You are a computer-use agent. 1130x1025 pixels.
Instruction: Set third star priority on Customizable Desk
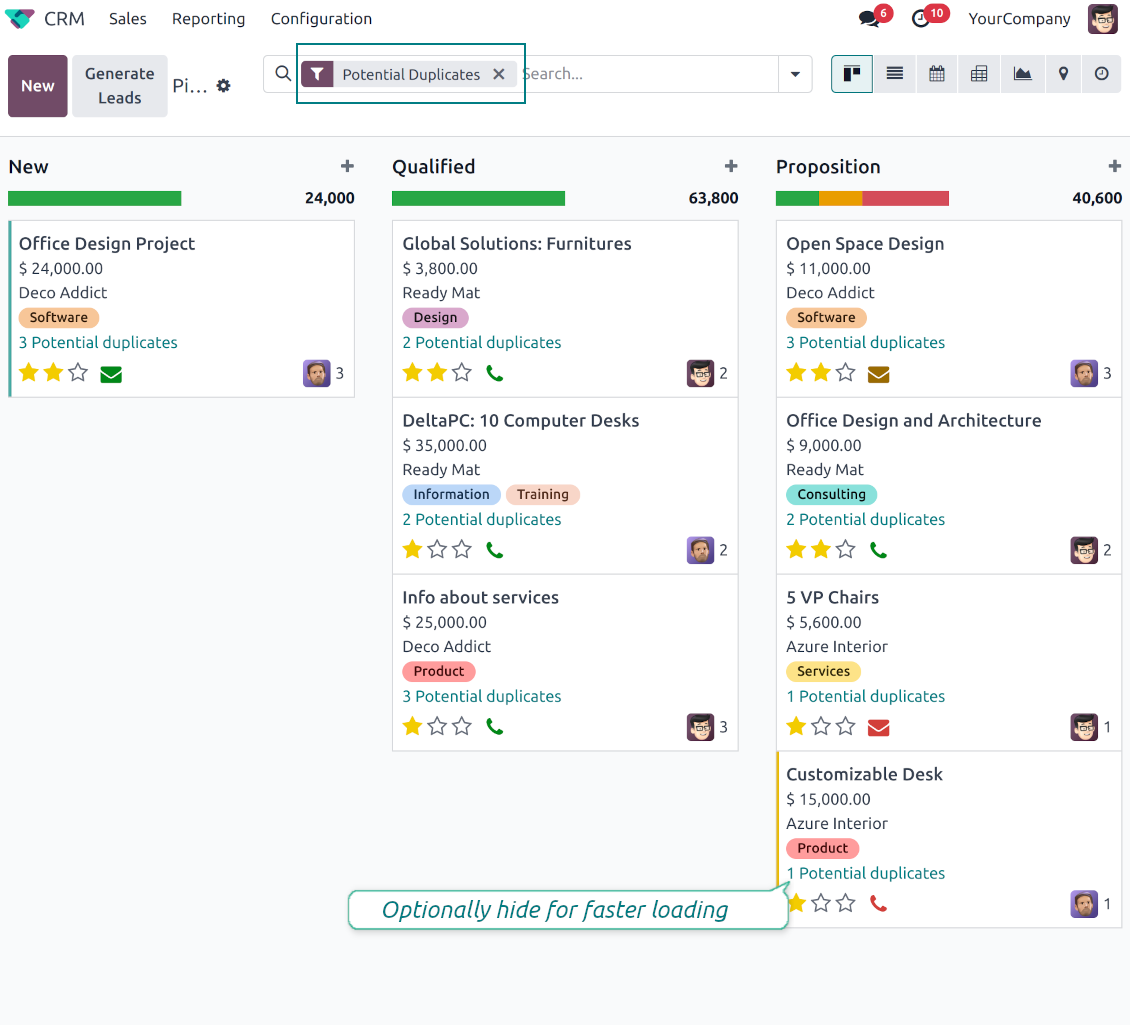coord(846,904)
